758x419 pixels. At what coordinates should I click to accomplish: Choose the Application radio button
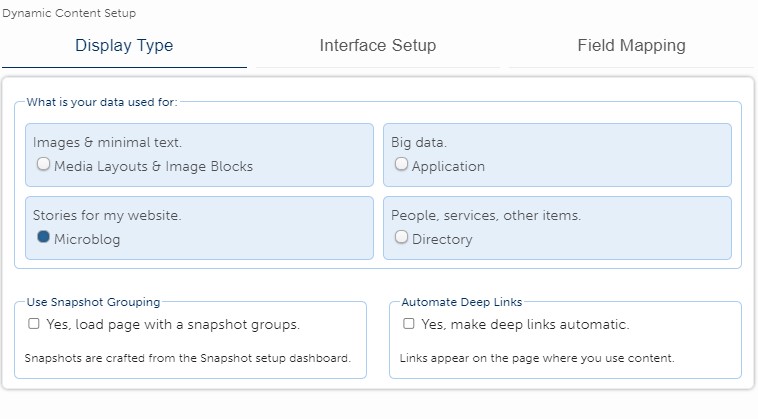click(x=401, y=165)
